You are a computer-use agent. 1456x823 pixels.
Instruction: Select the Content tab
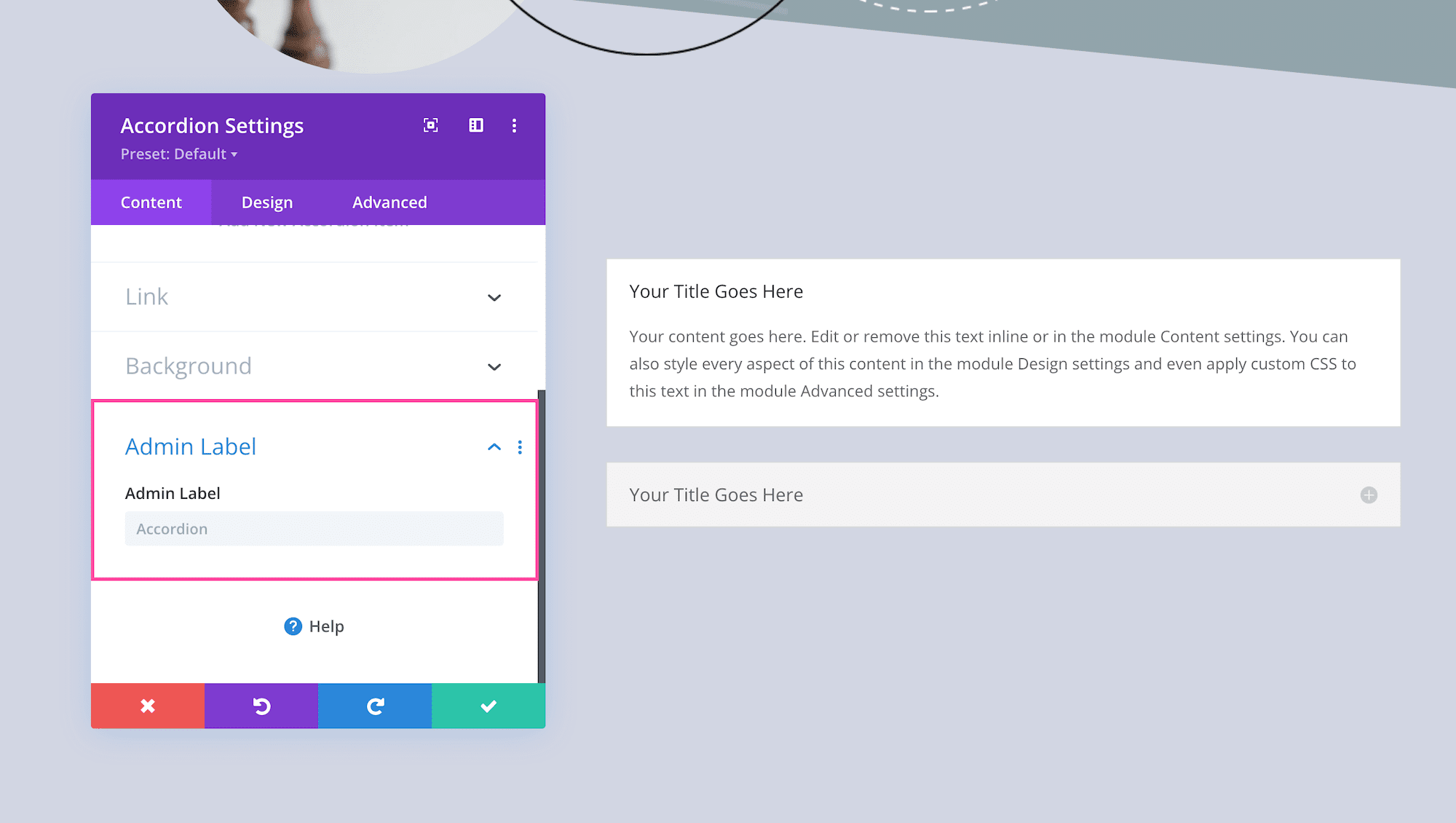point(151,202)
